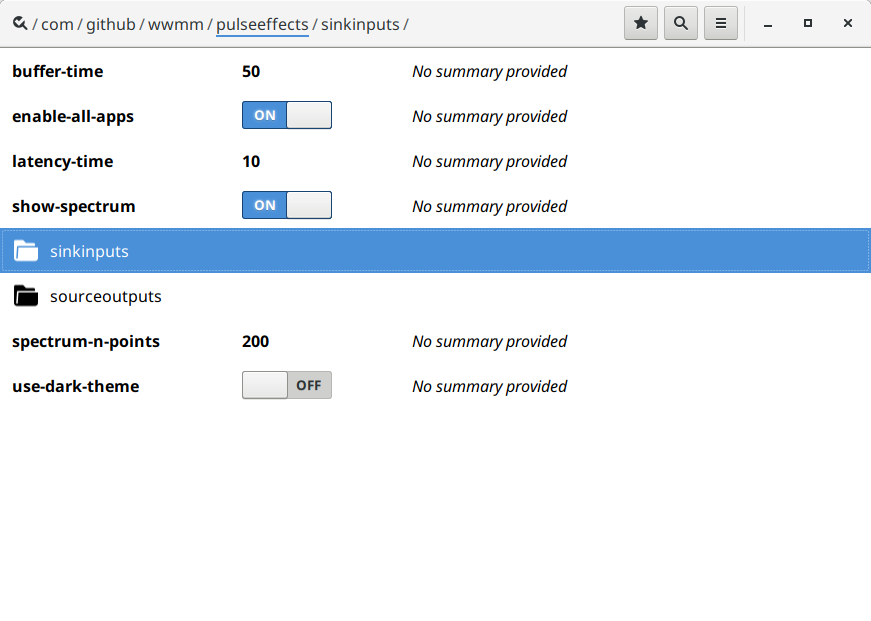871x621 pixels.
Task: Bookmark this location with star icon
Action: click(x=641, y=23)
